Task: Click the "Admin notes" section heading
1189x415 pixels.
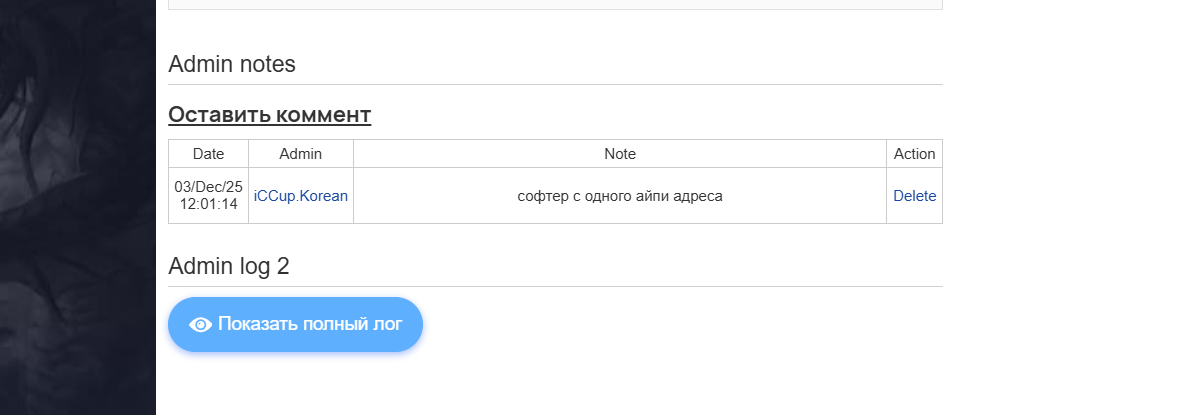Action: pyautogui.click(x=232, y=65)
